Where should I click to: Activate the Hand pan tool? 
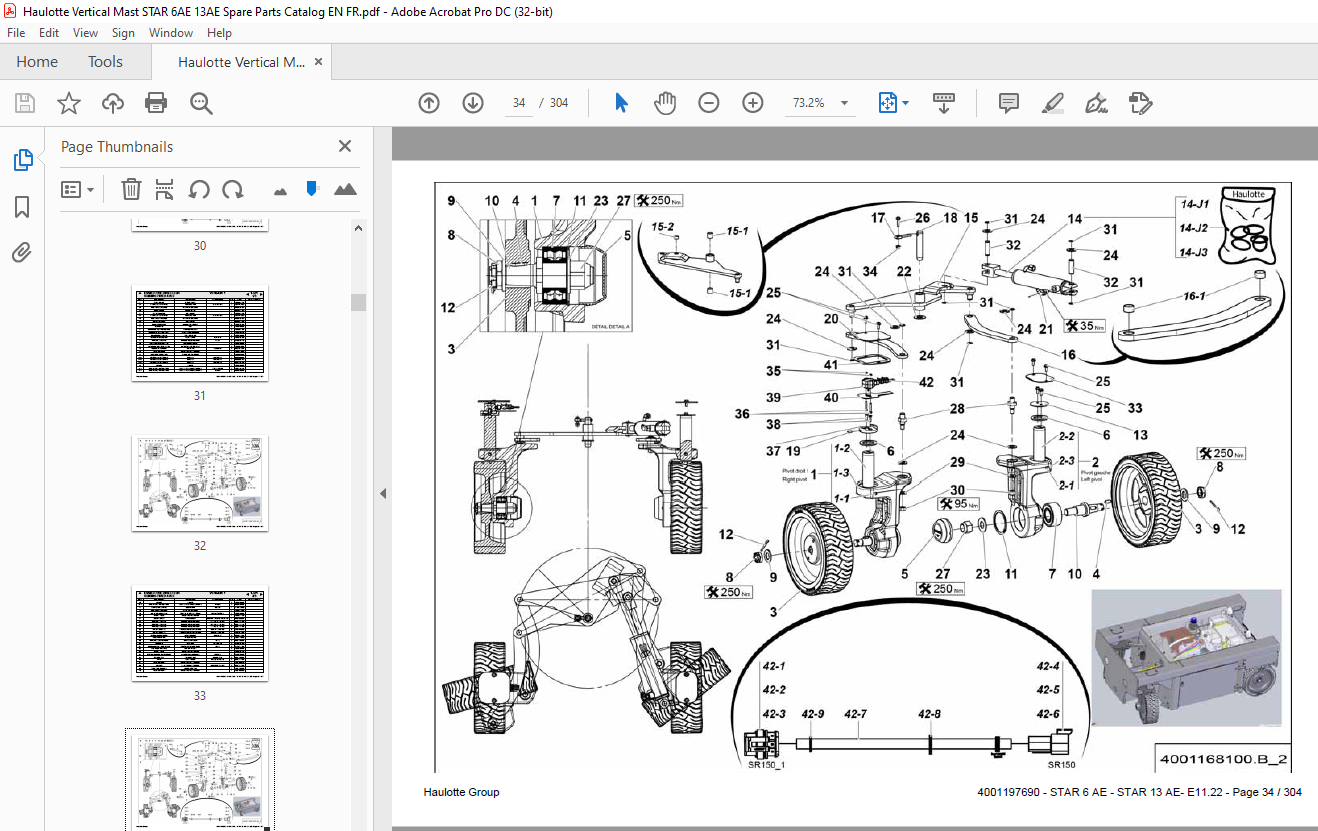coord(665,103)
